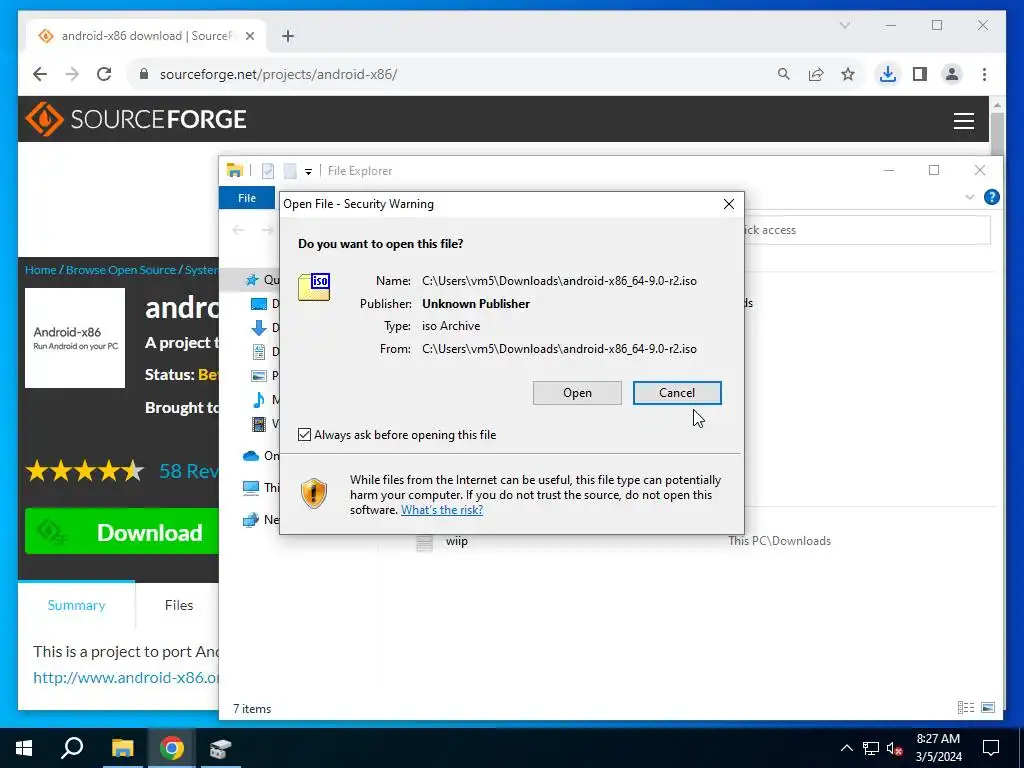The height and width of the screenshot is (768, 1024).
Task: Close the android-x86 download tab
Action: pyautogui.click(x=250, y=37)
